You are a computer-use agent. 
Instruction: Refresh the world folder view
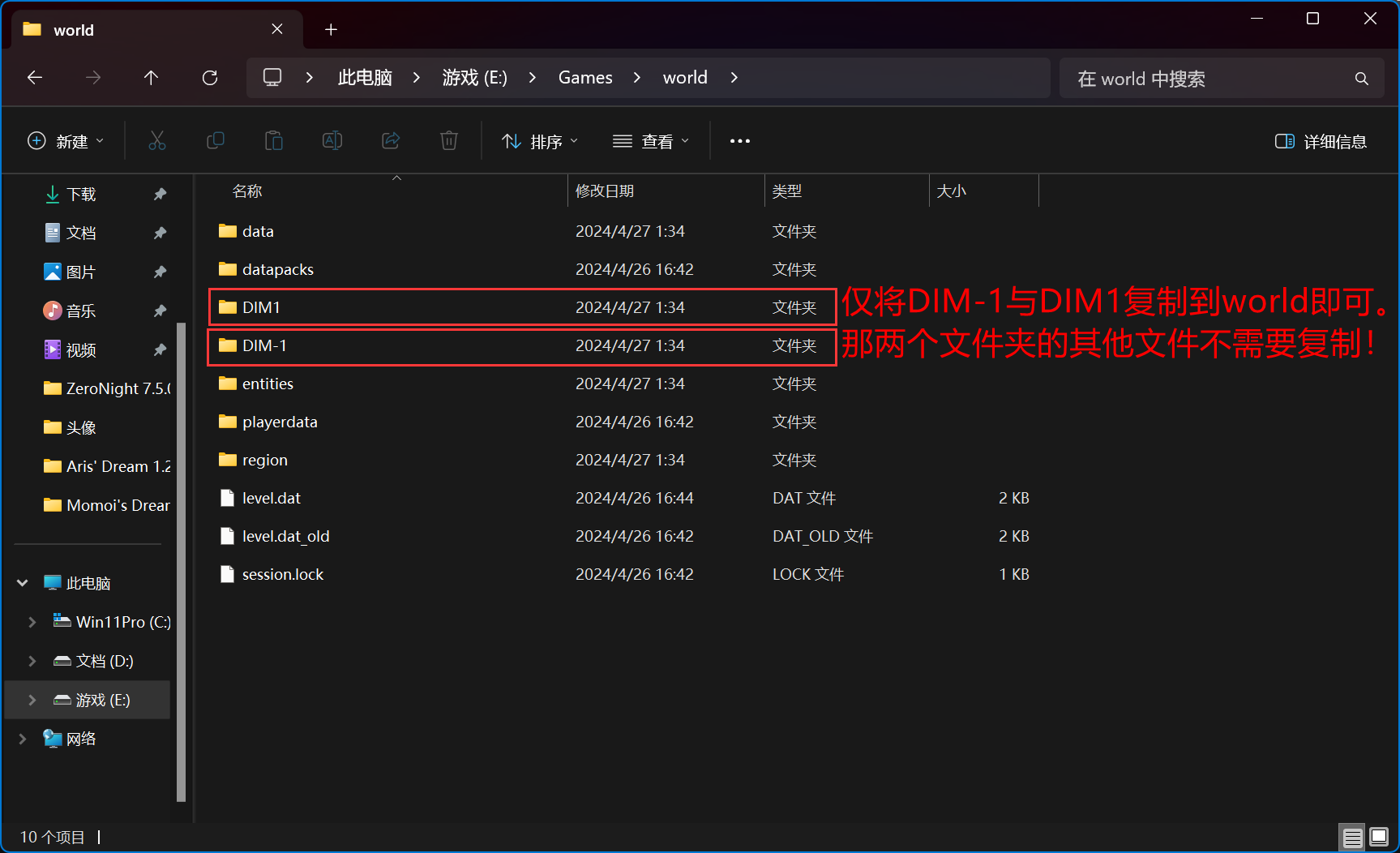[210, 78]
